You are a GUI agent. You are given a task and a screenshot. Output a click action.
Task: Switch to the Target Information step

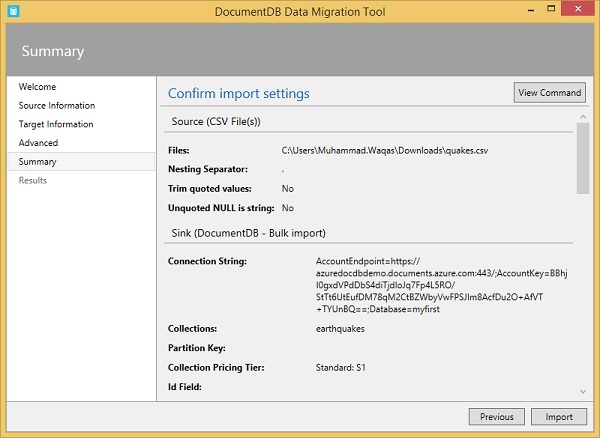(56, 124)
